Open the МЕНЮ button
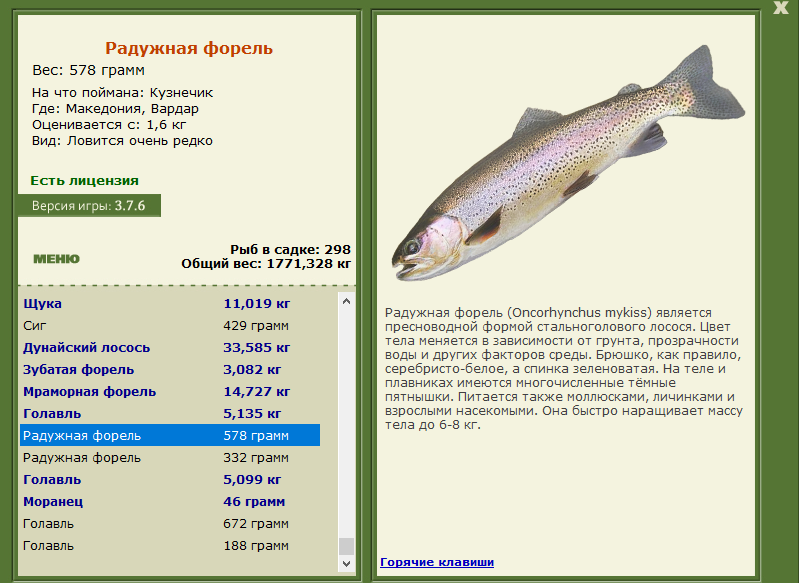This screenshot has height=583, width=799. pyautogui.click(x=57, y=259)
